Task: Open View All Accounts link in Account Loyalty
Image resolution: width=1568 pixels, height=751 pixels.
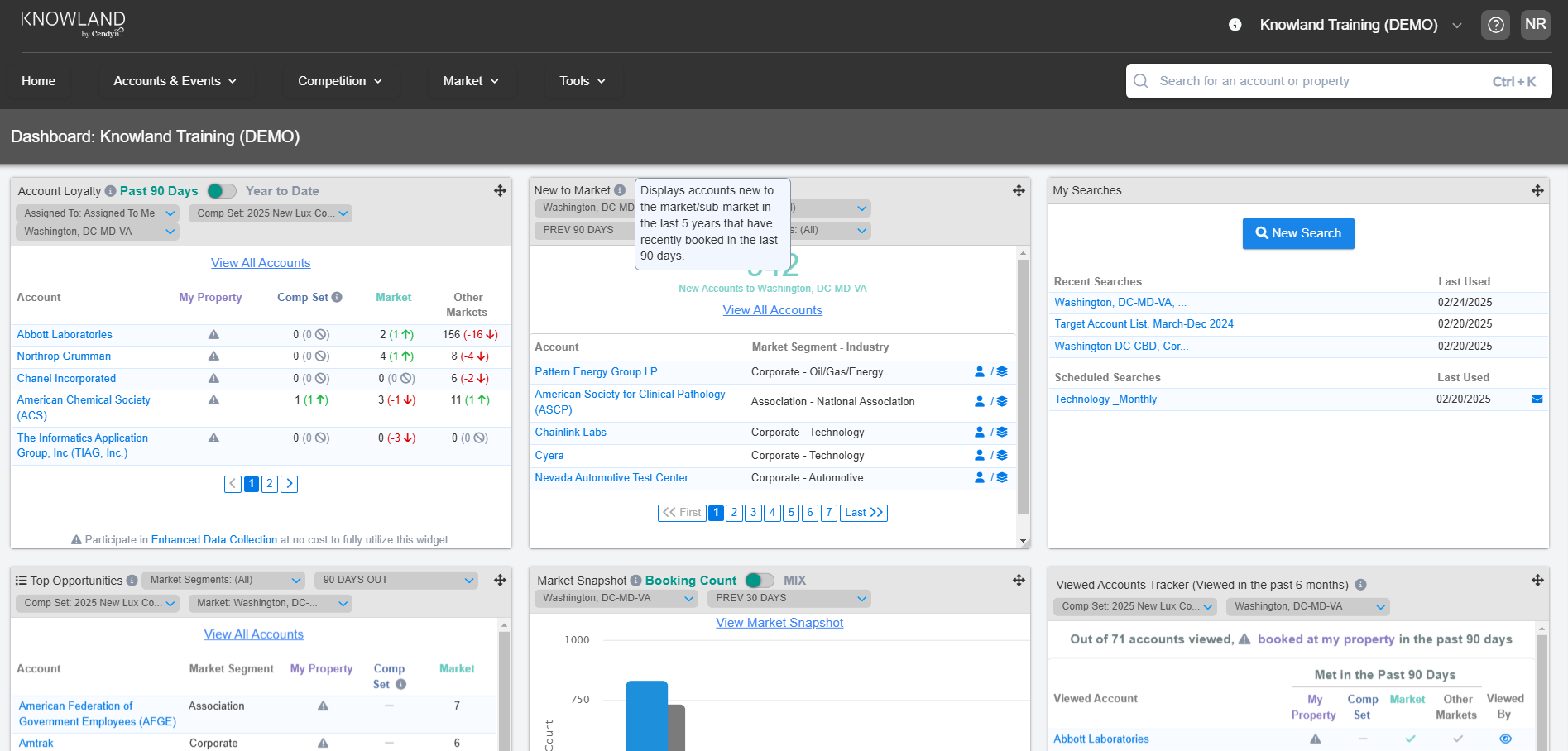Action: (x=261, y=263)
